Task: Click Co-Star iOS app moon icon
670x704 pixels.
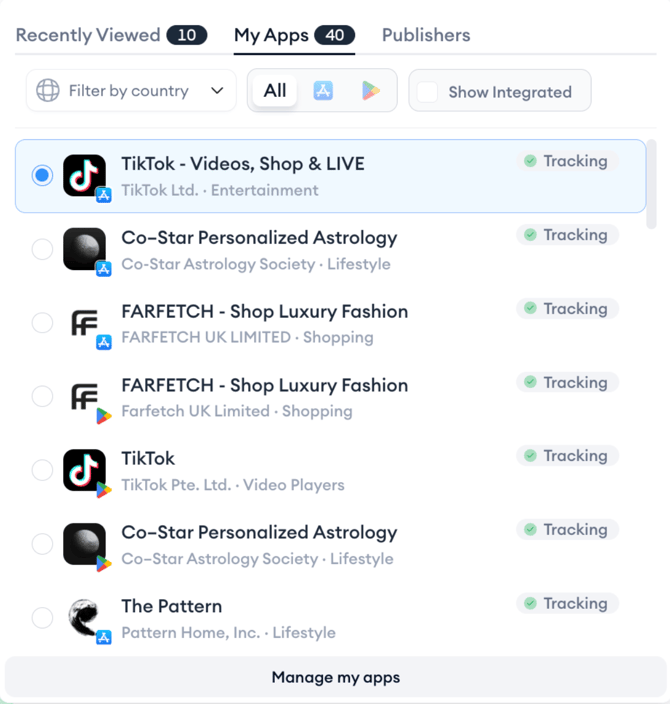Action: 85,249
